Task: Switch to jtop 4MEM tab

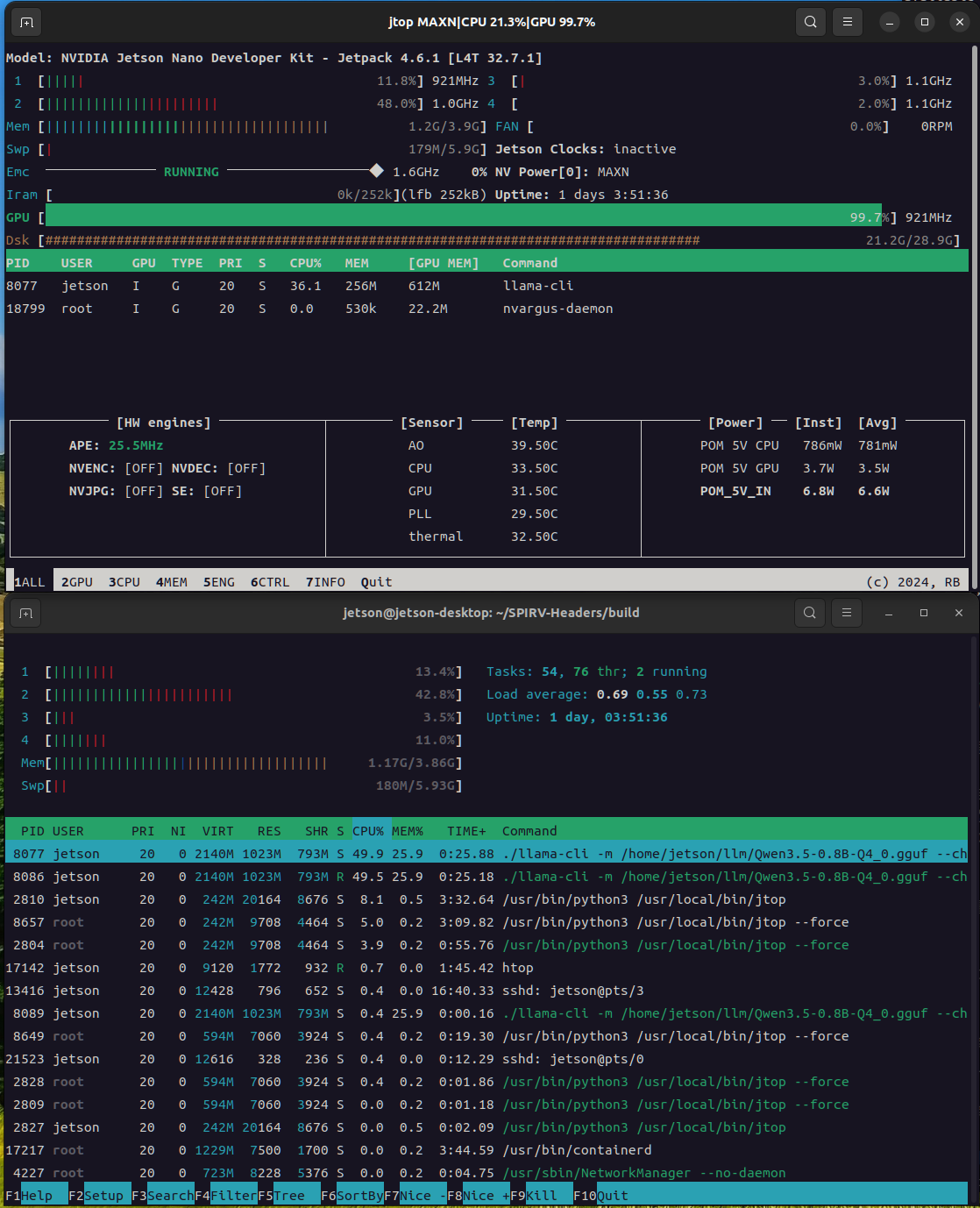Action: pyautogui.click(x=172, y=582)
